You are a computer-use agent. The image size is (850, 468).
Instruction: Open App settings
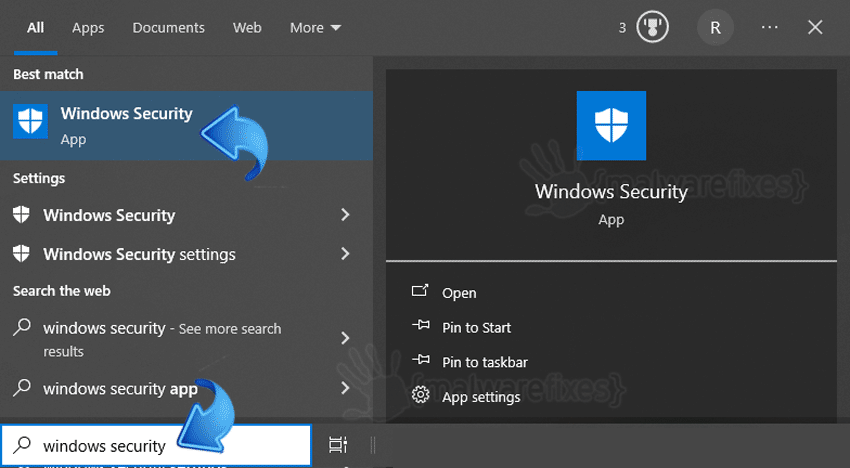pos(481,397)
